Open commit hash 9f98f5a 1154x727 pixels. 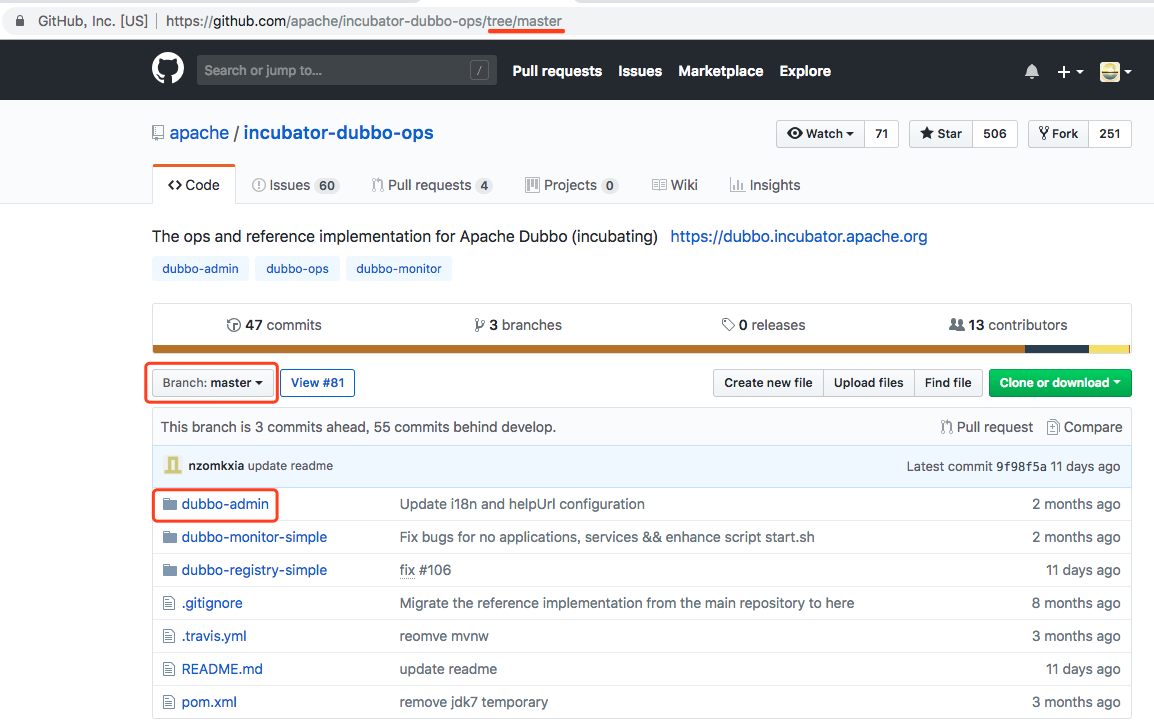tap(1021, 467)
